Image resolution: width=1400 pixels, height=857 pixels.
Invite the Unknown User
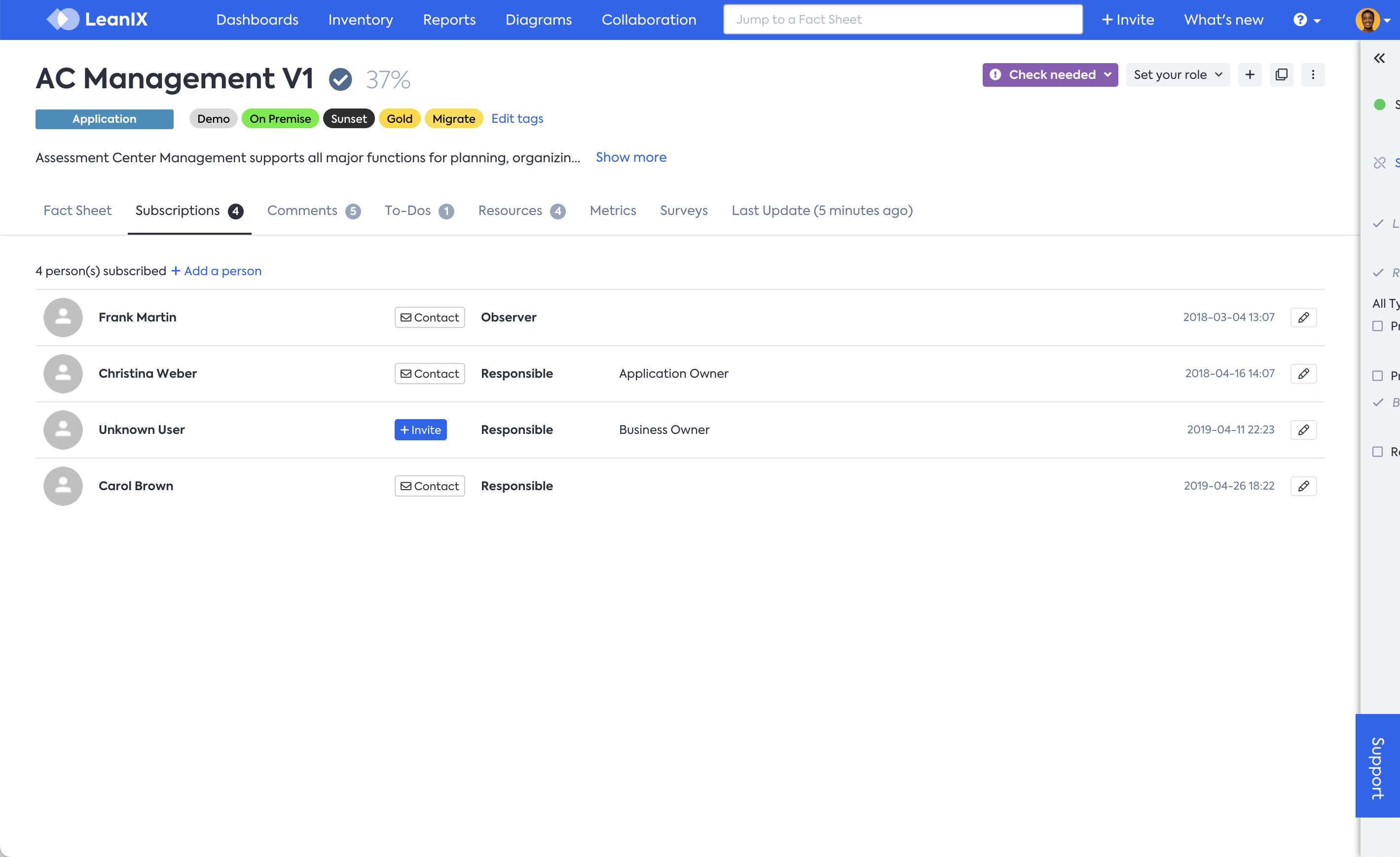point(420,430)
